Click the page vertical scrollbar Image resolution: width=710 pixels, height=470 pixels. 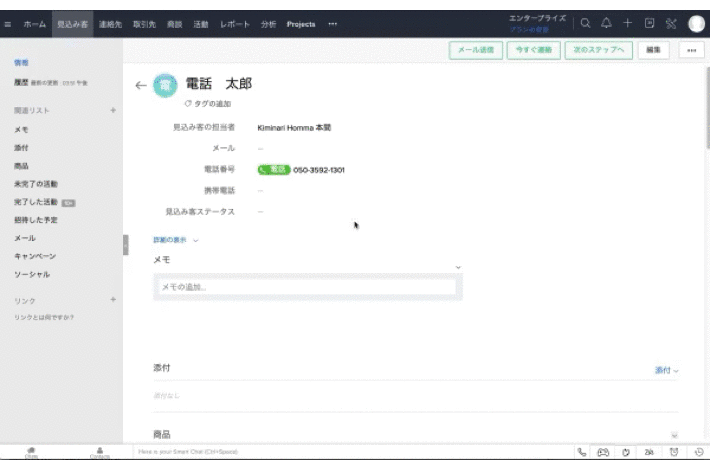click(x=707, y=108)
